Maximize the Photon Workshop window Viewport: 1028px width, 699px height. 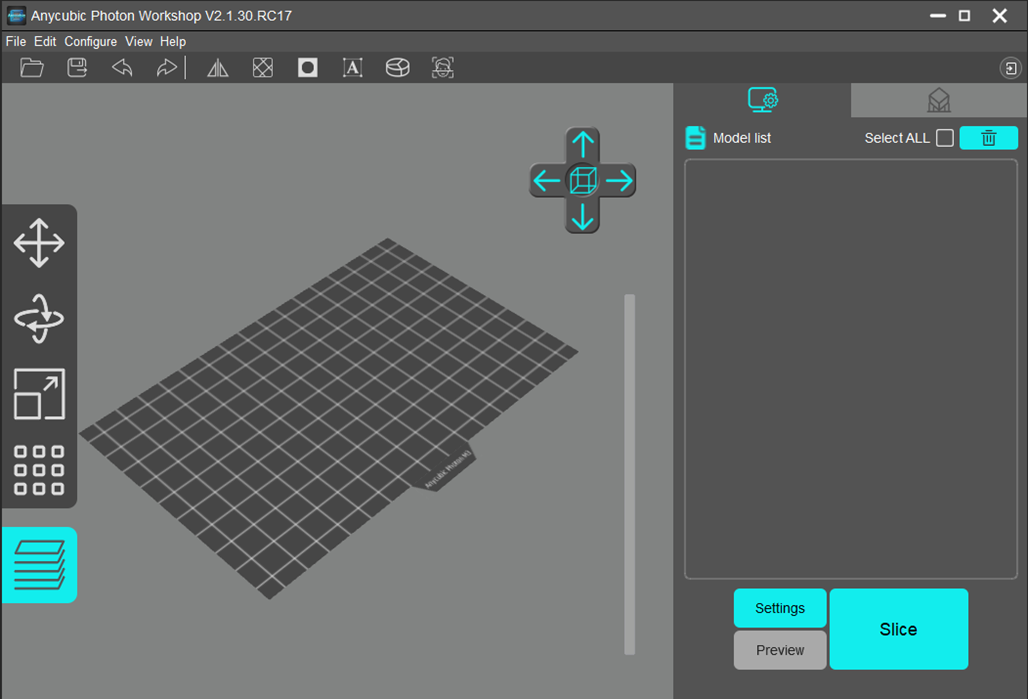click(964, 16)
